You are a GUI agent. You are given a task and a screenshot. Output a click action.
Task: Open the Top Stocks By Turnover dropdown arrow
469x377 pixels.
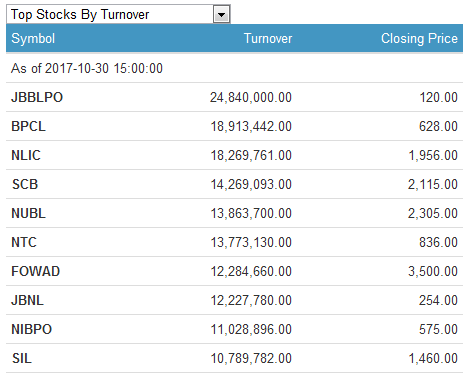[221, 15]
